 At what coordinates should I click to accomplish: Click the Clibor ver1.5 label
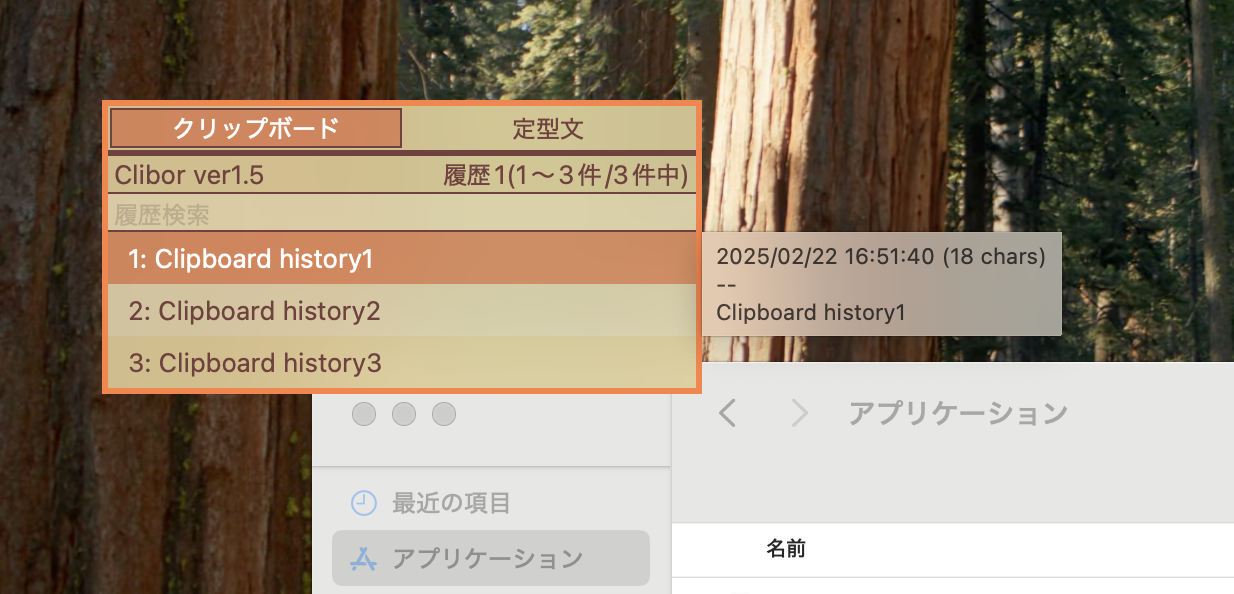[x=189, y=176]
